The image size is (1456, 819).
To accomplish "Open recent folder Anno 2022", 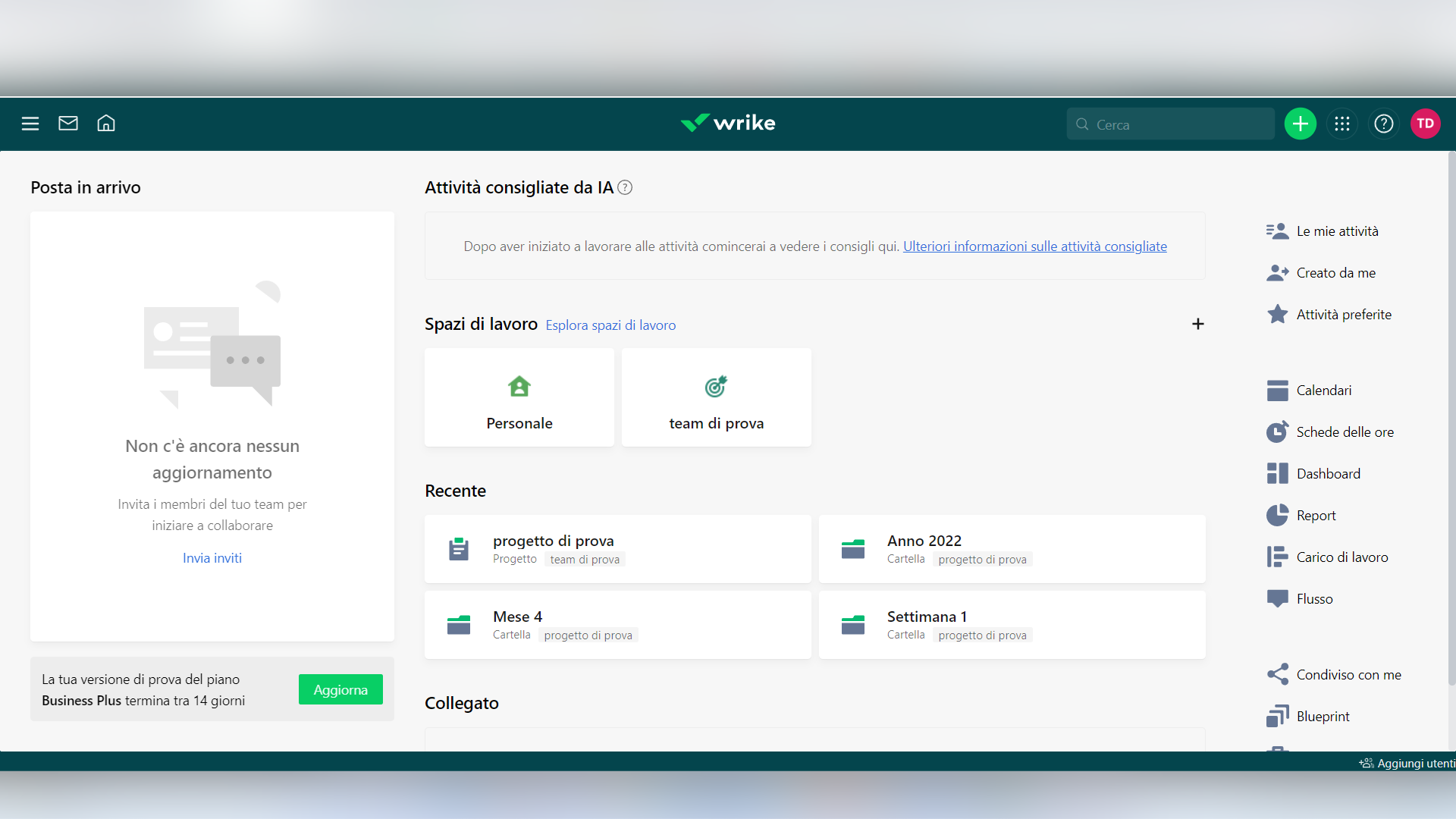I will point(1012,549).
